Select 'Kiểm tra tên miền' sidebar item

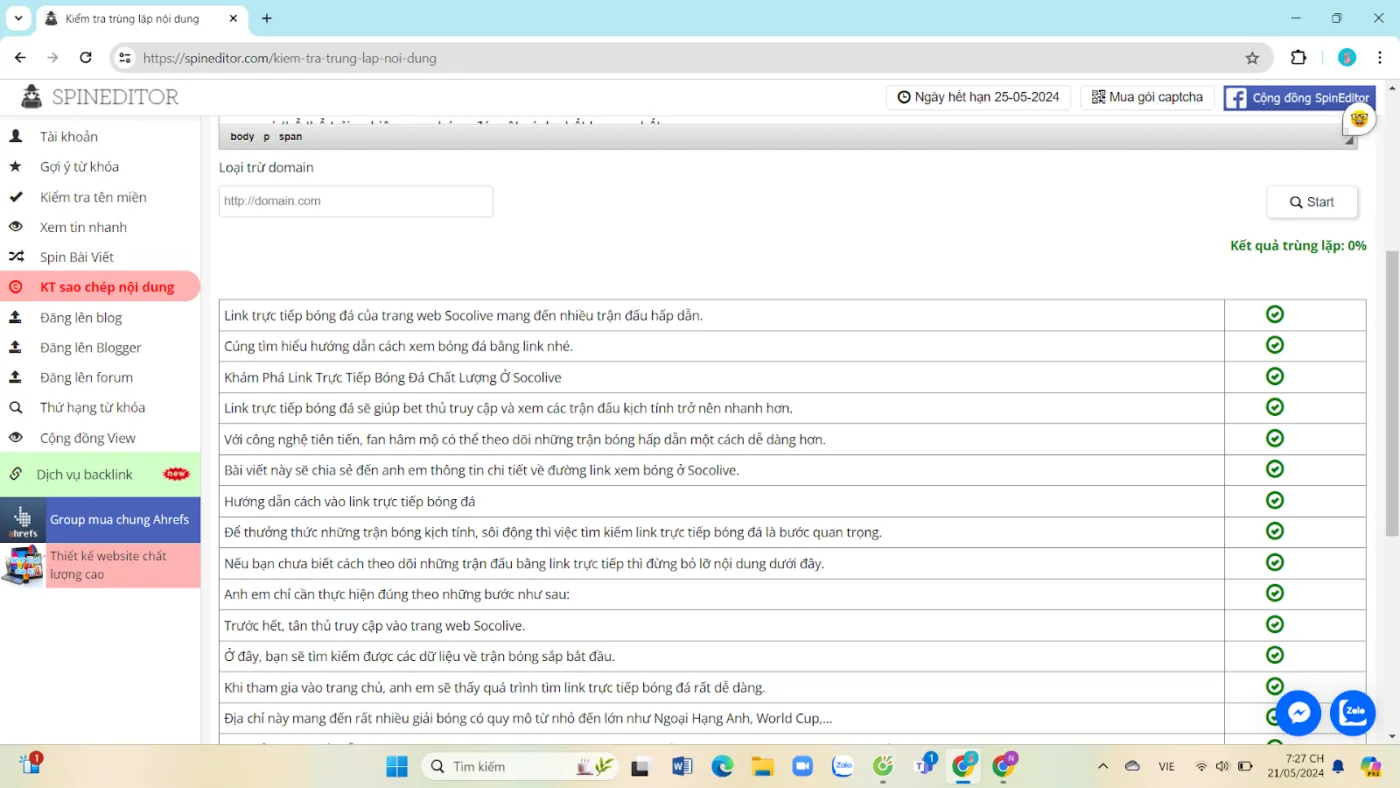[x=93, y=197]
